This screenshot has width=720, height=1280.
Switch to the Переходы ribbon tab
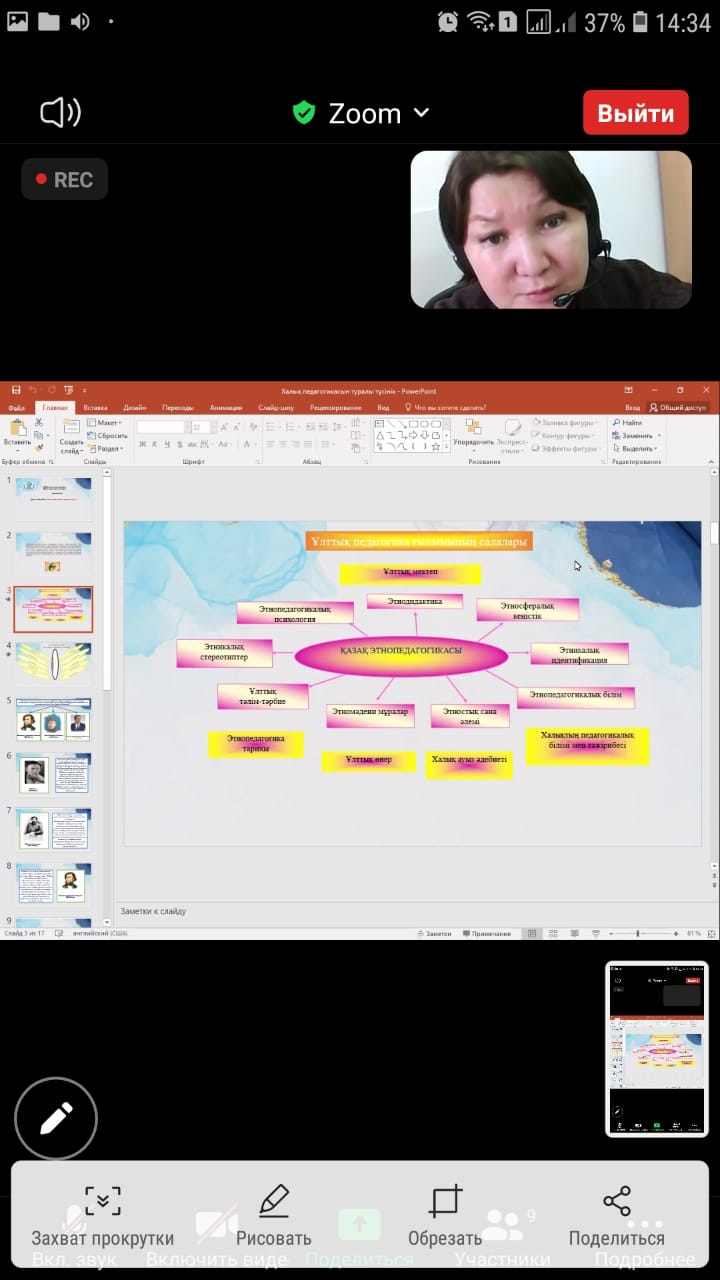[178, 408]
